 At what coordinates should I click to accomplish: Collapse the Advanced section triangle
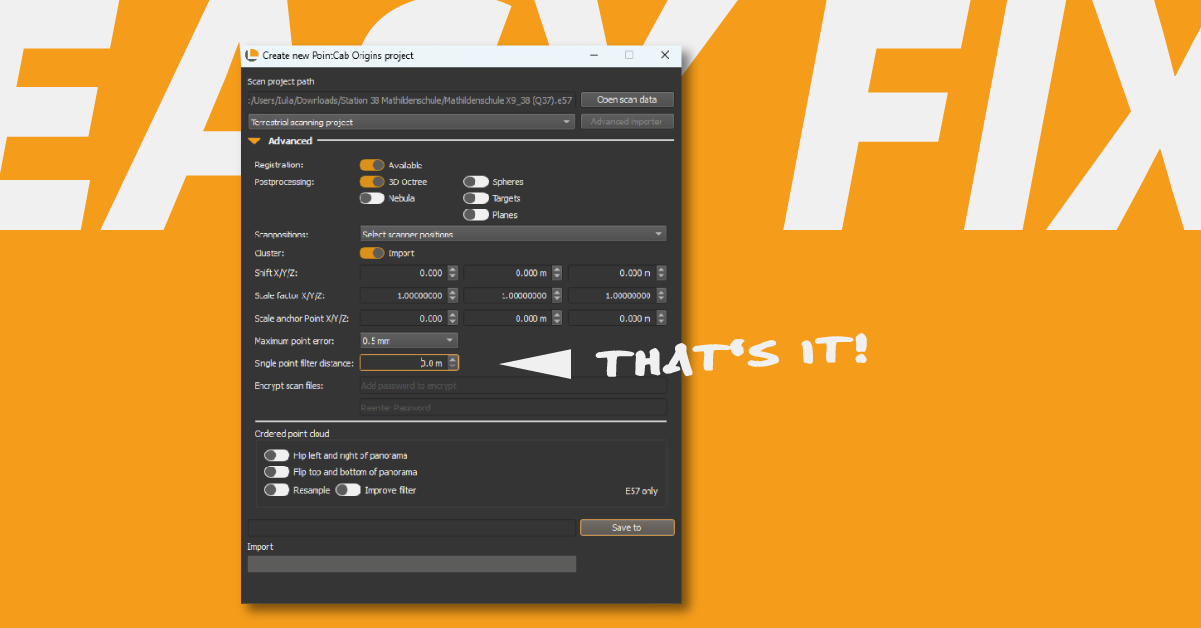(255, 141)
